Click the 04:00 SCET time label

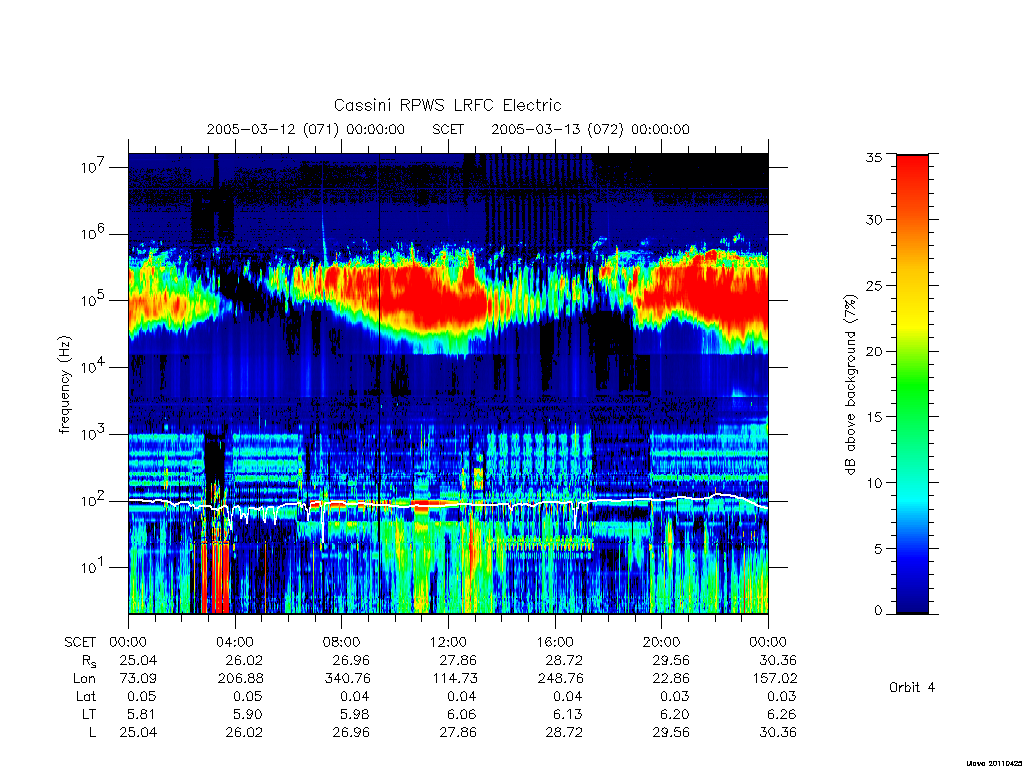(234, 642)
